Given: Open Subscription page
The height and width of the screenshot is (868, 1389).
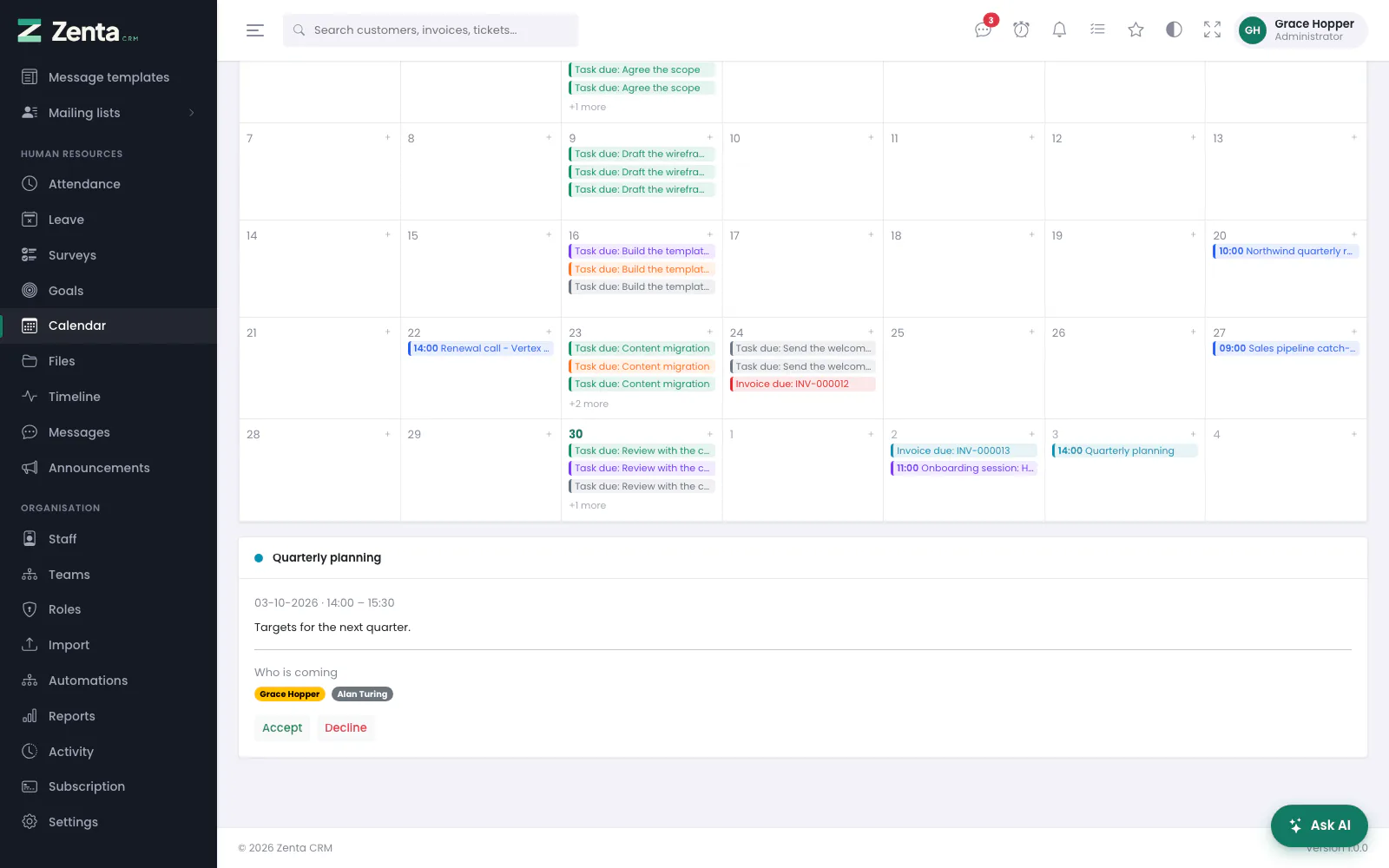Looking at the screenshot, I should [109, 786].
